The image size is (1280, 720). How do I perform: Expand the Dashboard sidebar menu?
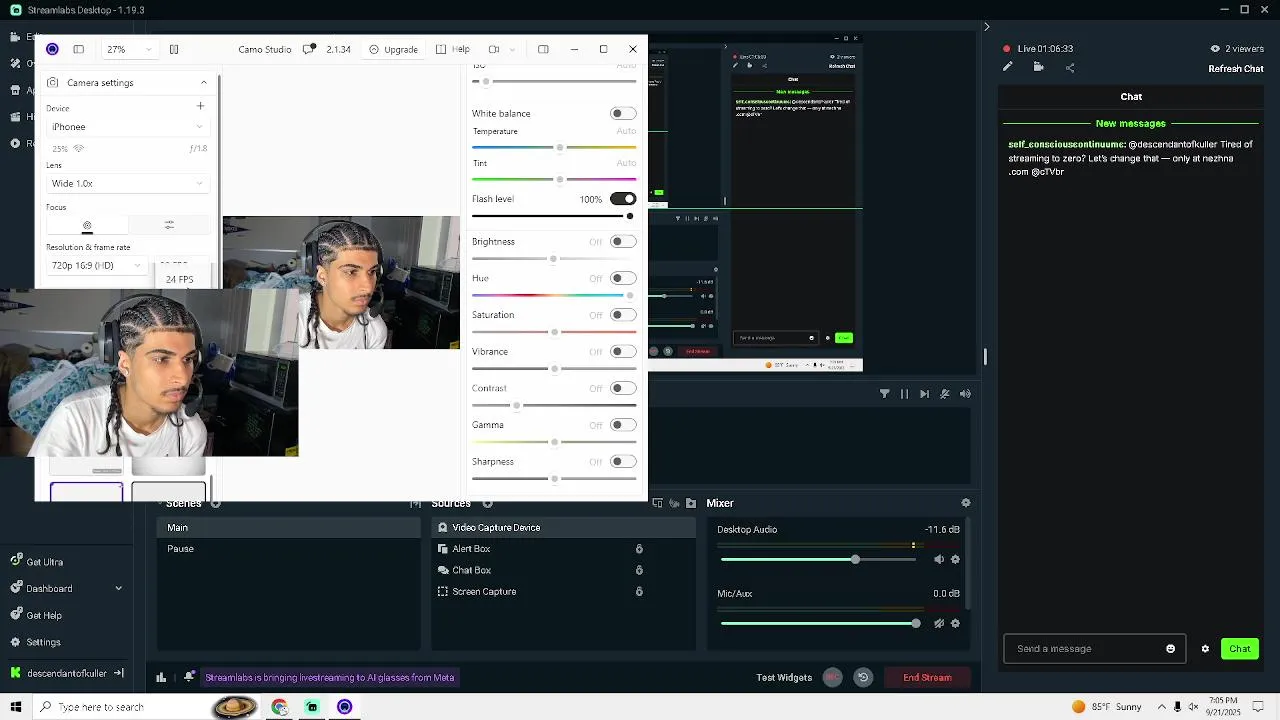(x=118, y=589)
